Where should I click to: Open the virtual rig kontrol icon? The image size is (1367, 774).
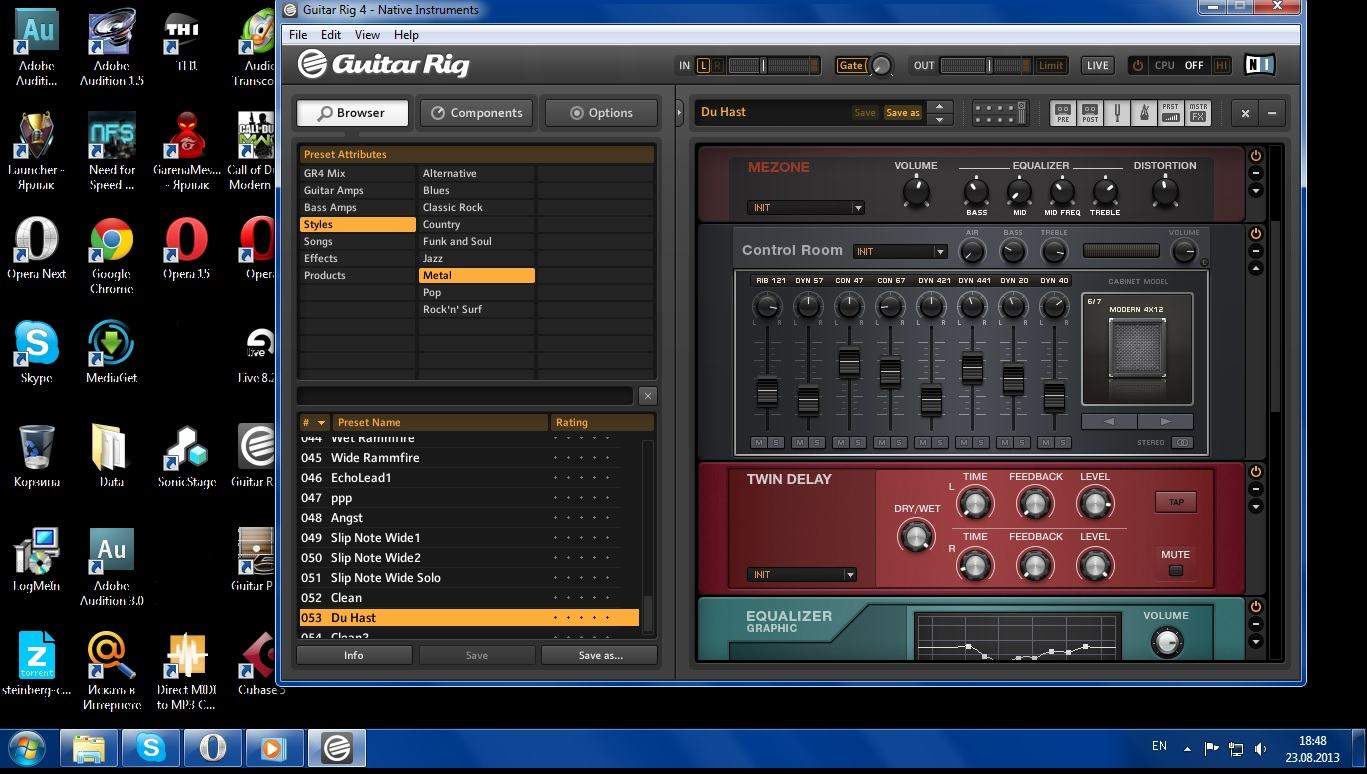point(999,112)
